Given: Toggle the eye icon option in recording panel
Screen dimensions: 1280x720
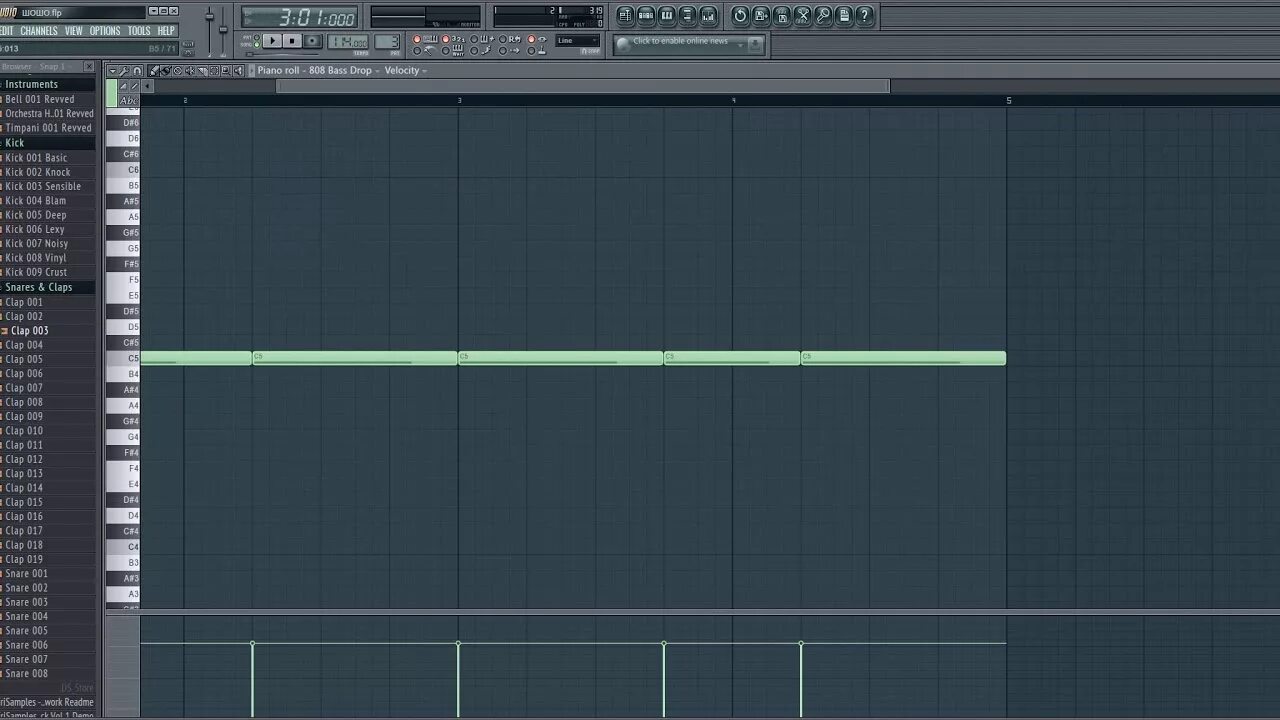Looking at the screenshot, I should 531,38.
